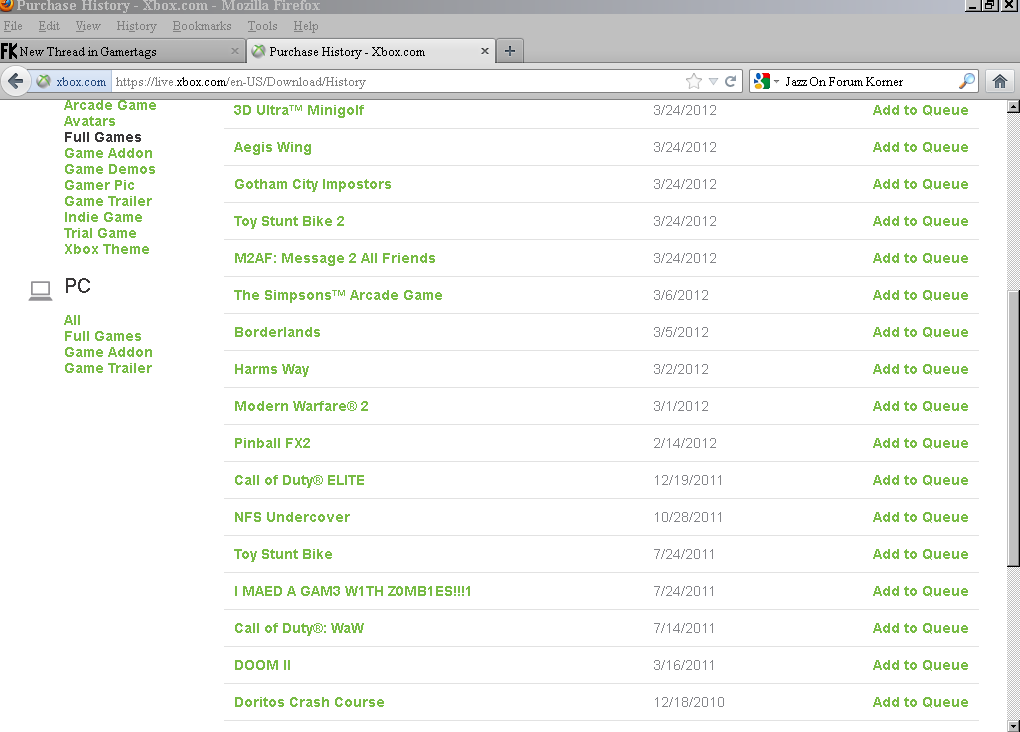Filter by Arcade Game category
Viewport: 1020px width, 732px height.
pos(110,105)
